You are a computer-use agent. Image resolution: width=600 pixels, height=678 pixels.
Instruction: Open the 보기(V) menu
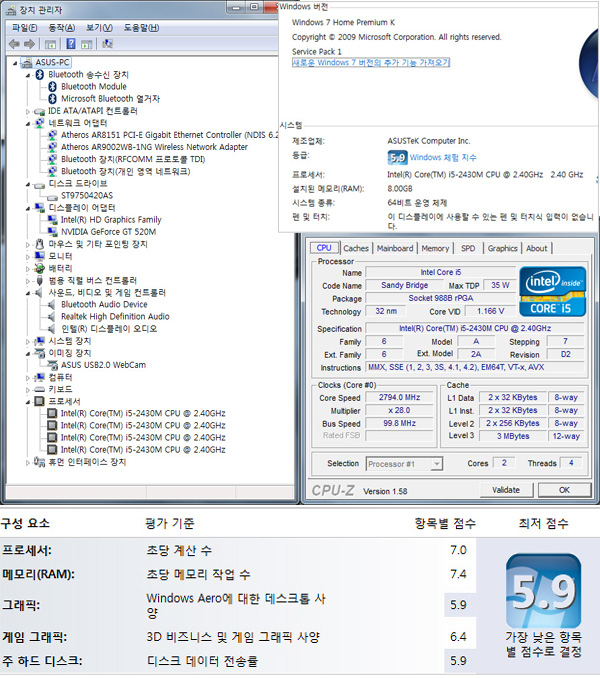(99, 28)
